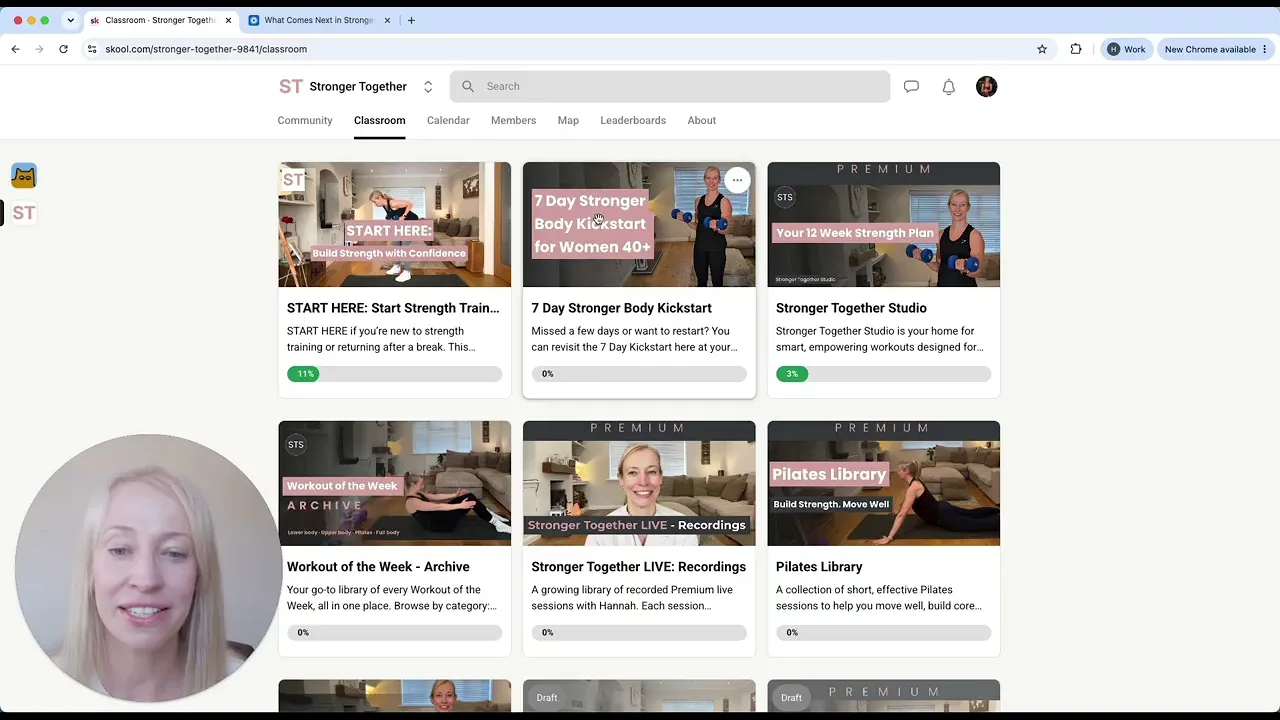Open the START HERE course thumbnail

(x=395, y=224)
